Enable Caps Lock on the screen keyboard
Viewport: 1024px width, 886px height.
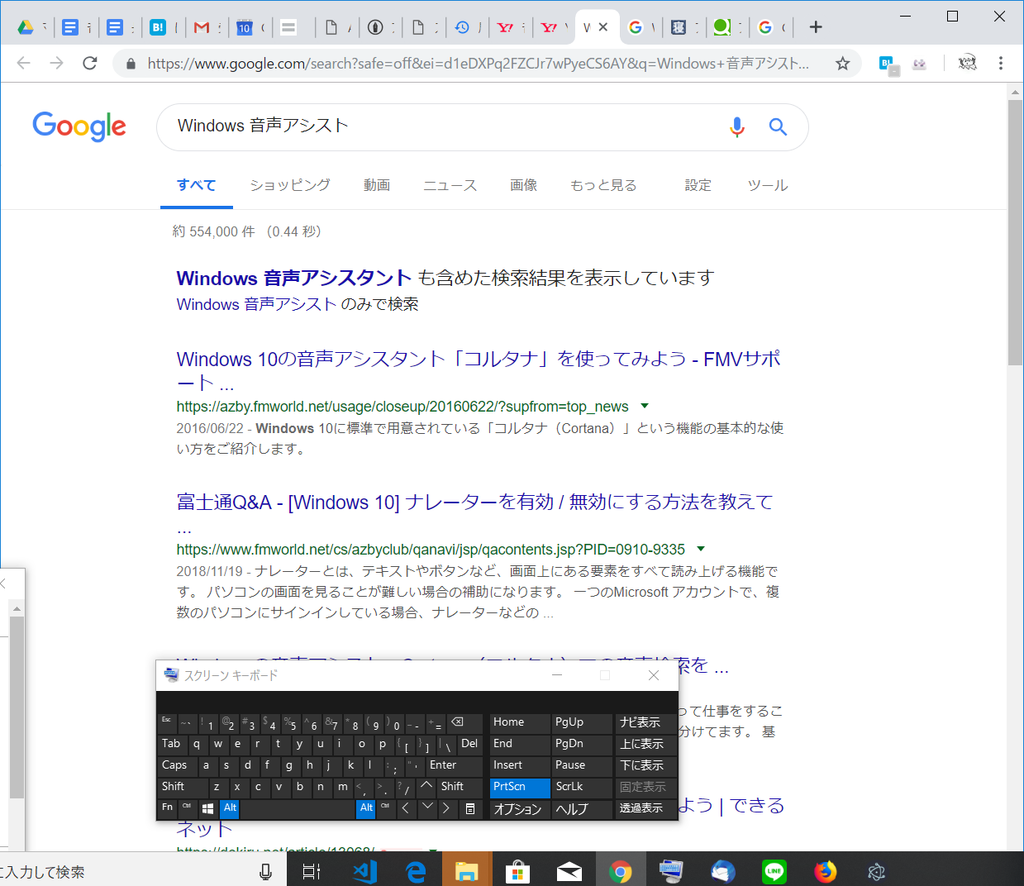(x=176, y=765)
